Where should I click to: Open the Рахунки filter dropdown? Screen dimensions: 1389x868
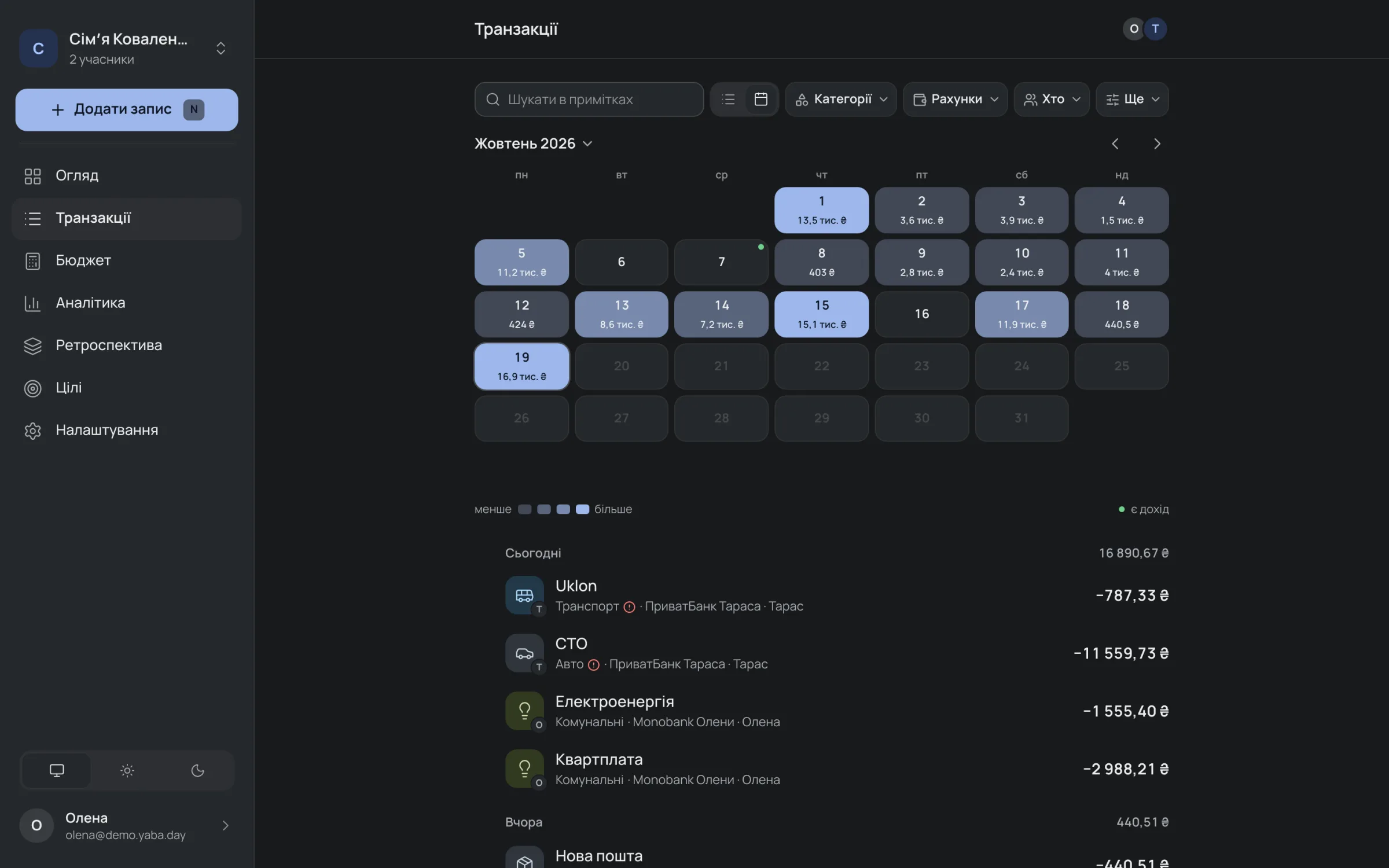pos(955,100)
